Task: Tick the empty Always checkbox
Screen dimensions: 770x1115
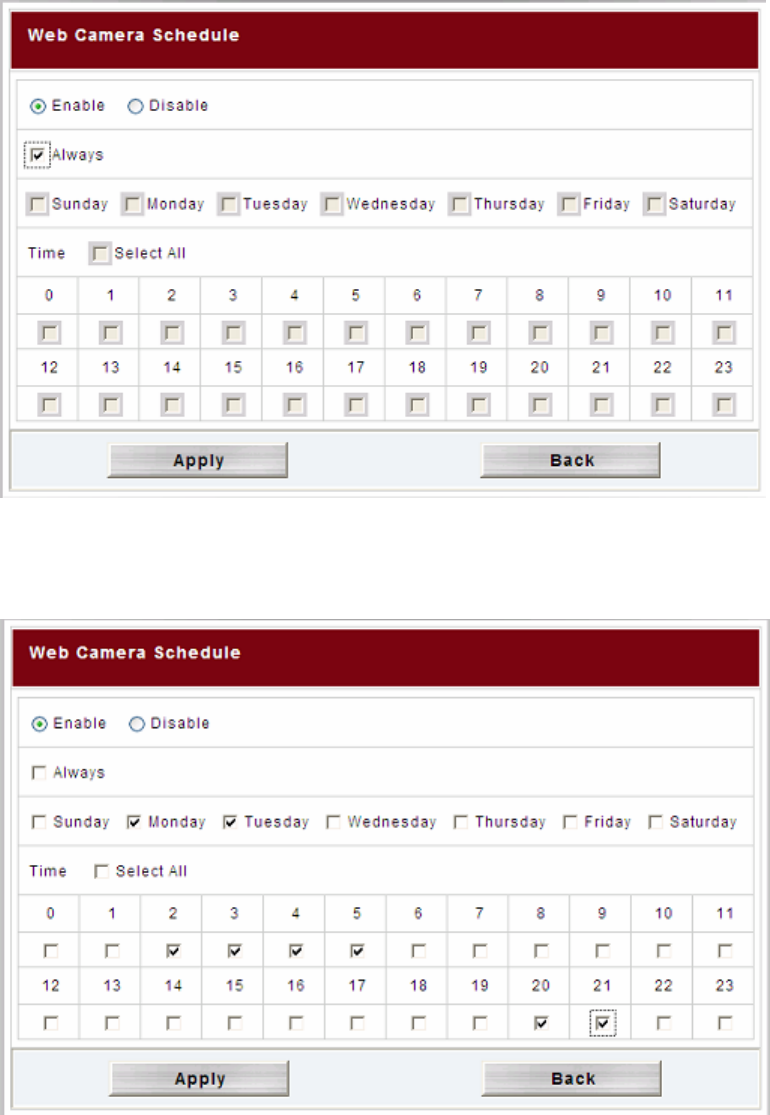Action: [x=39, y=773]
